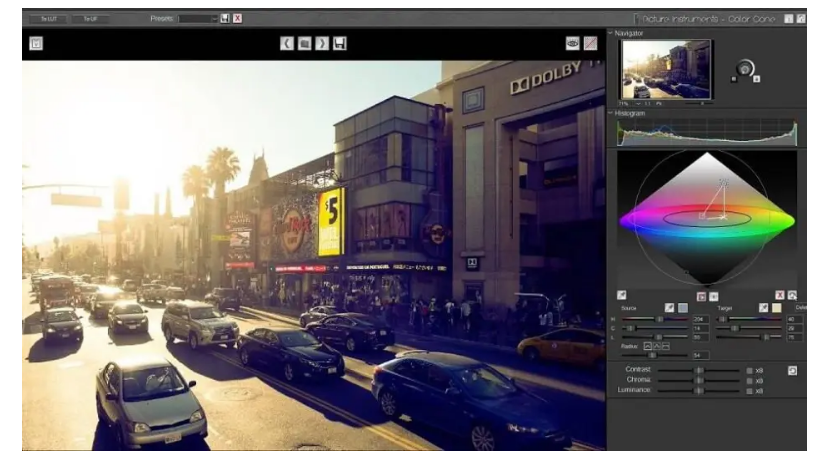Collapse the Histogram panel

(x=611, y=113)
